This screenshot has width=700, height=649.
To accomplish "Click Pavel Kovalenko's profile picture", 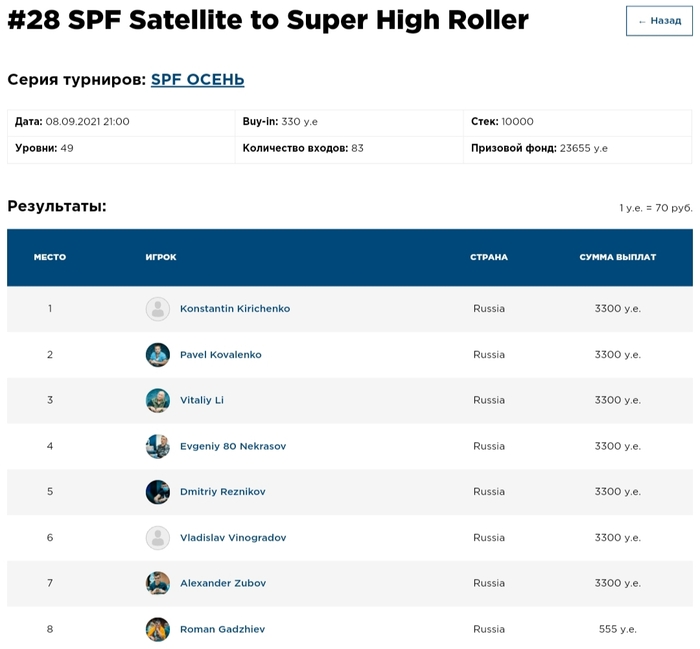I will point(158,355).
